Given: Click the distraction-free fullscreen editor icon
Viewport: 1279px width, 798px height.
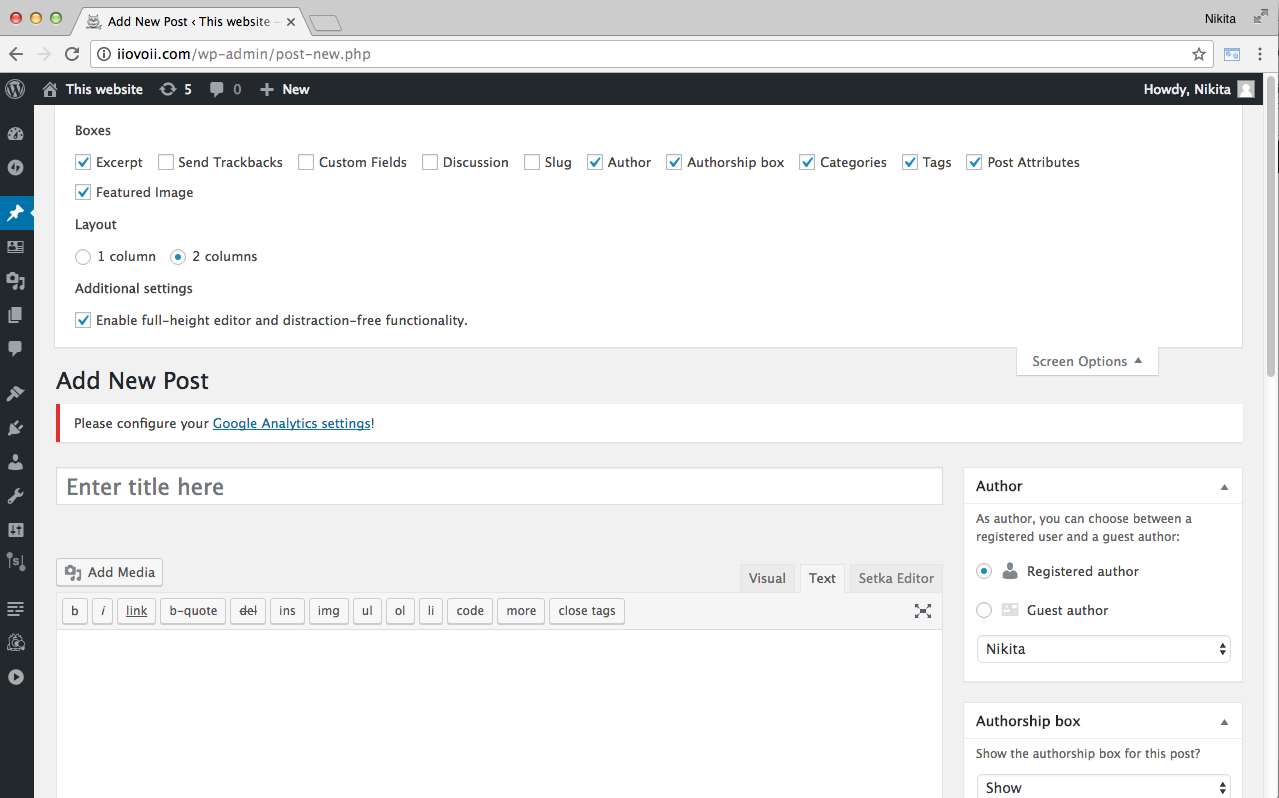Looking at the screenshot, I should tap(923, 611).
